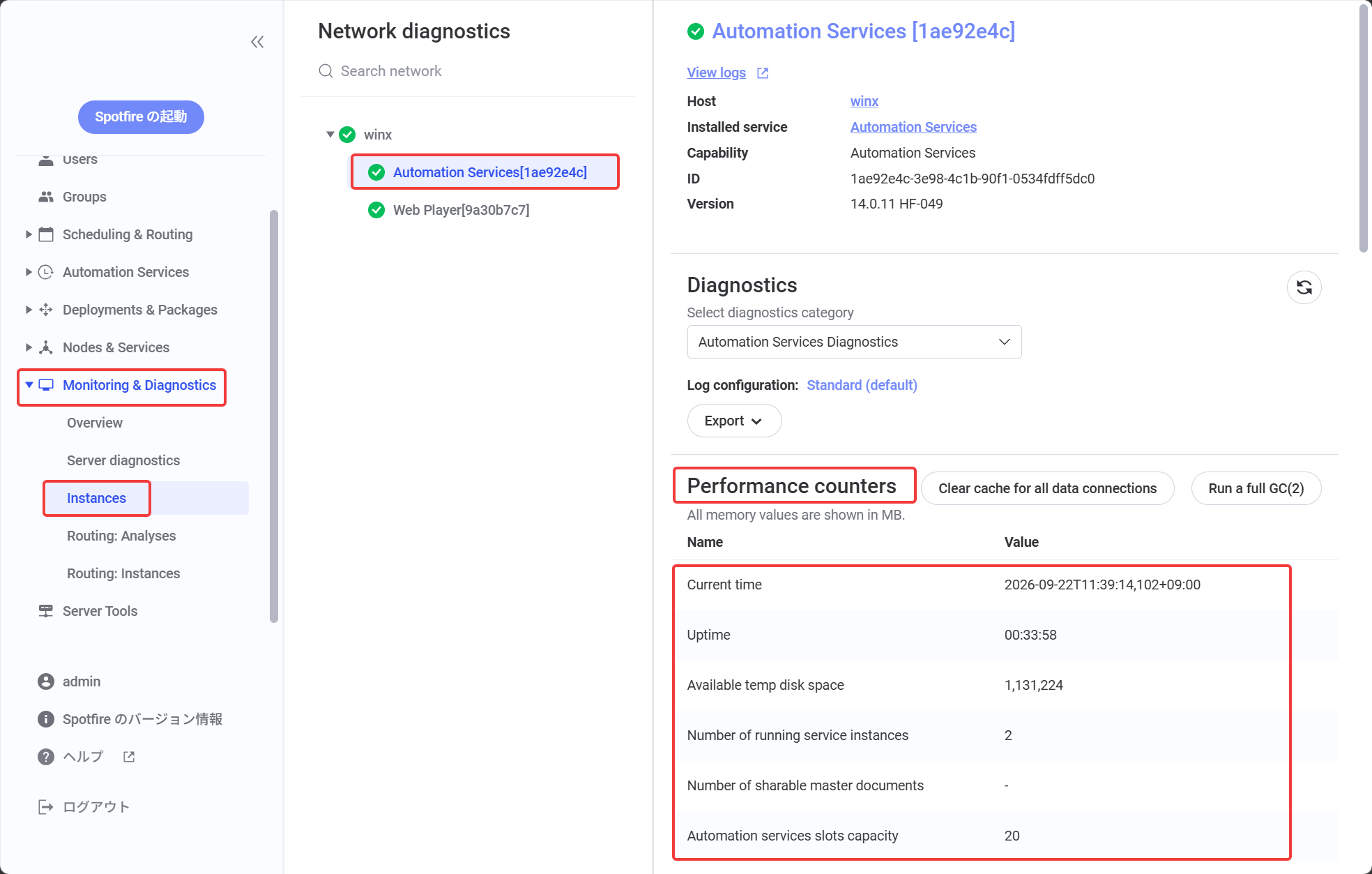Expand the Scheduling & Routing section
The height and width of the screenshot is (874, 1372).
pos(29,234)
